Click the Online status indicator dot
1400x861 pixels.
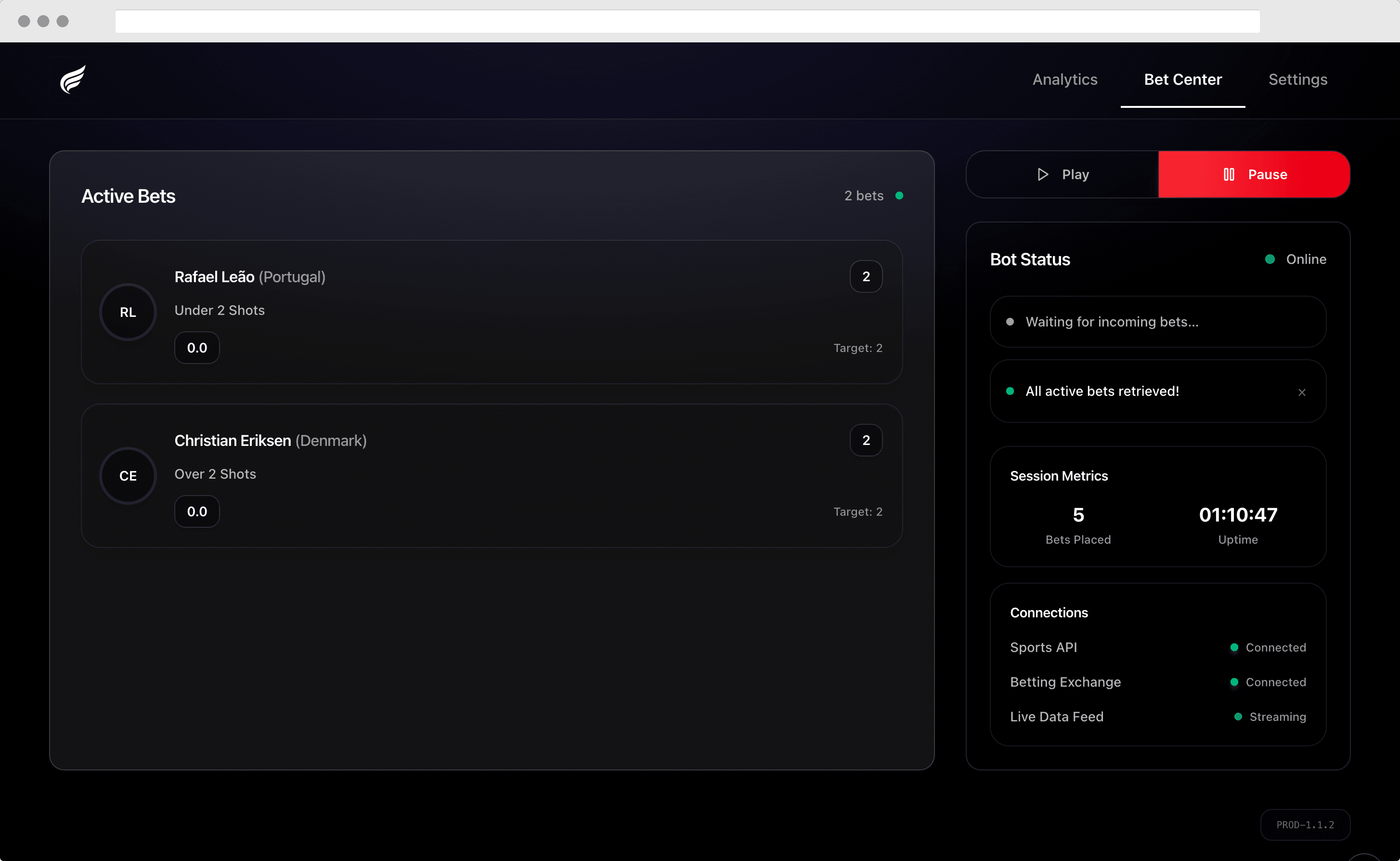[x=1270, y=260]
